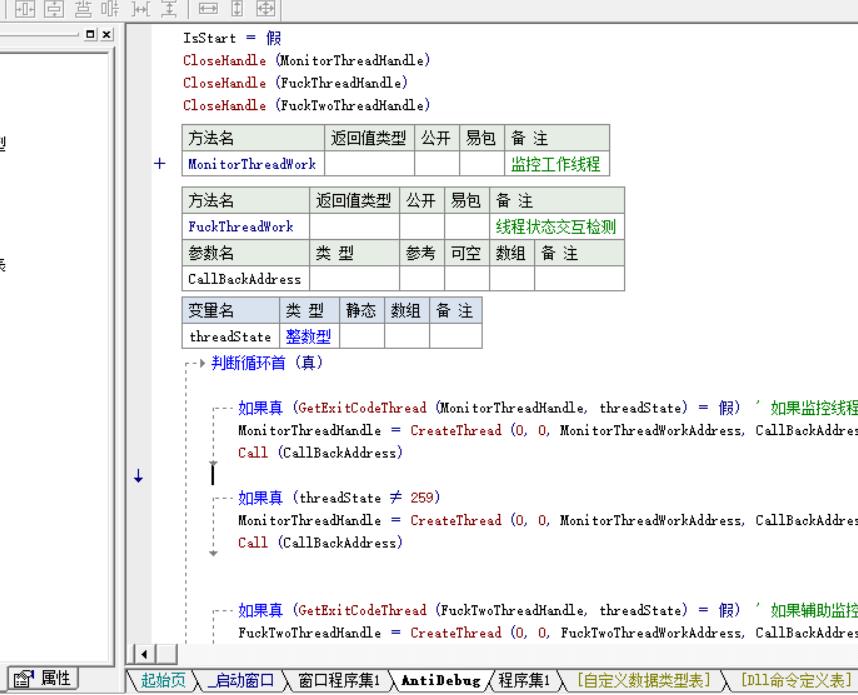Click the FuckThreadWork method name cell
Image resolution: width=858 pixels, height=695 pixels.
click(x=246, y=226)
